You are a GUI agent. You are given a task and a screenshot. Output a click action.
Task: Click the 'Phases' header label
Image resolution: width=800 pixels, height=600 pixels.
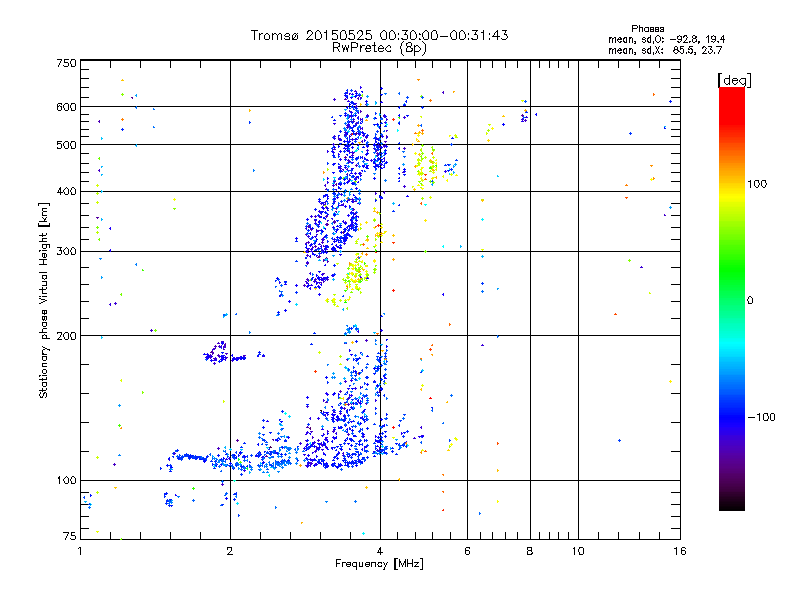click(x=647, y=29)
